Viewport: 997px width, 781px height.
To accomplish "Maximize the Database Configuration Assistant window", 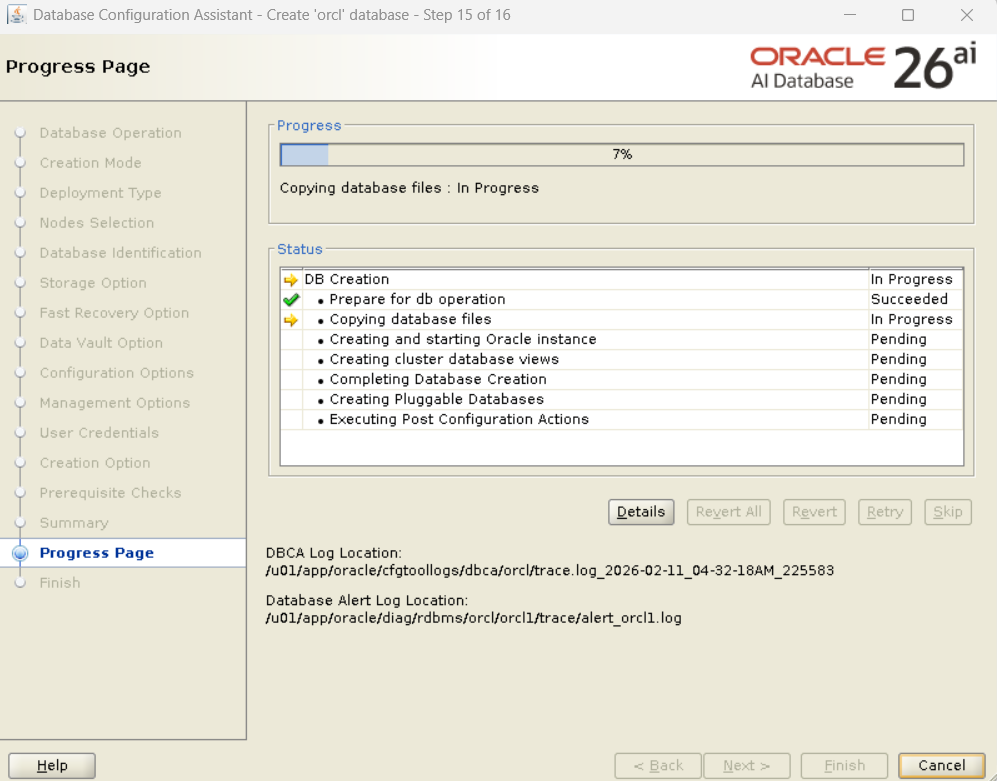I will pos(907,15).
